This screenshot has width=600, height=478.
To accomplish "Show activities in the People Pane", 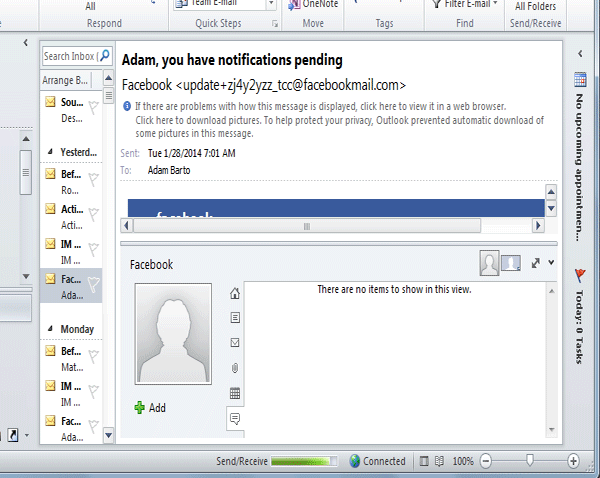I will [x=235, y=317].
